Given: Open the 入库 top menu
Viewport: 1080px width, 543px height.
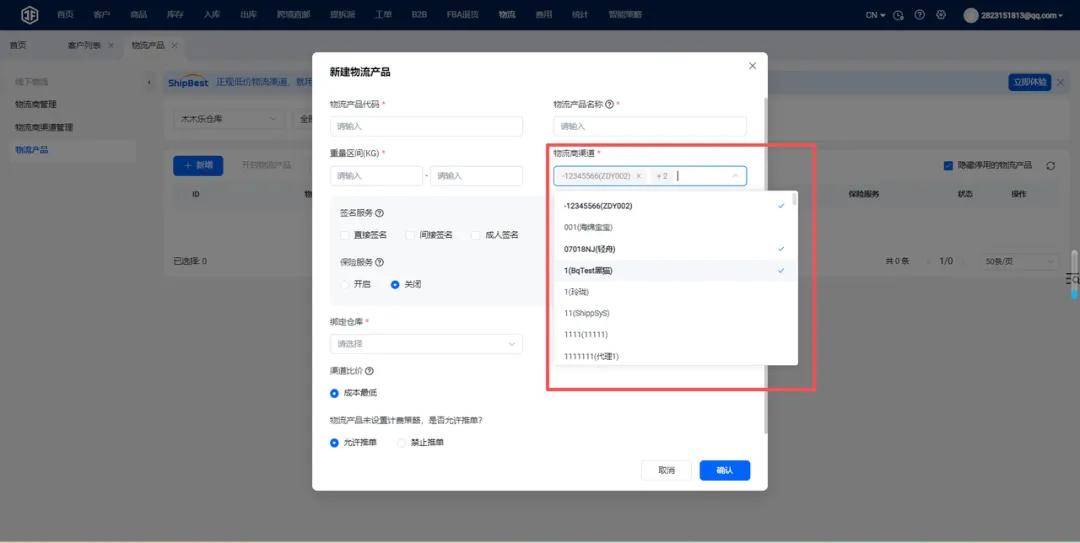Looking at the screenshot, I should tap(211, 14).
